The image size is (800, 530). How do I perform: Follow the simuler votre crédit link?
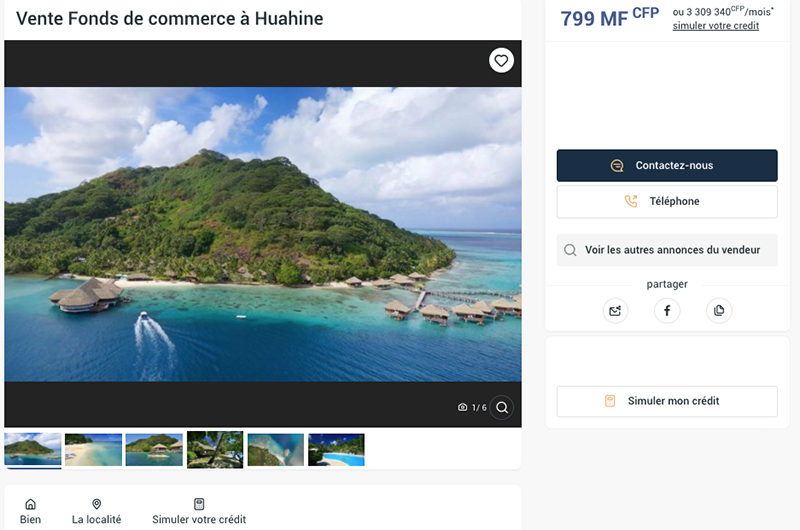[715, 26]
